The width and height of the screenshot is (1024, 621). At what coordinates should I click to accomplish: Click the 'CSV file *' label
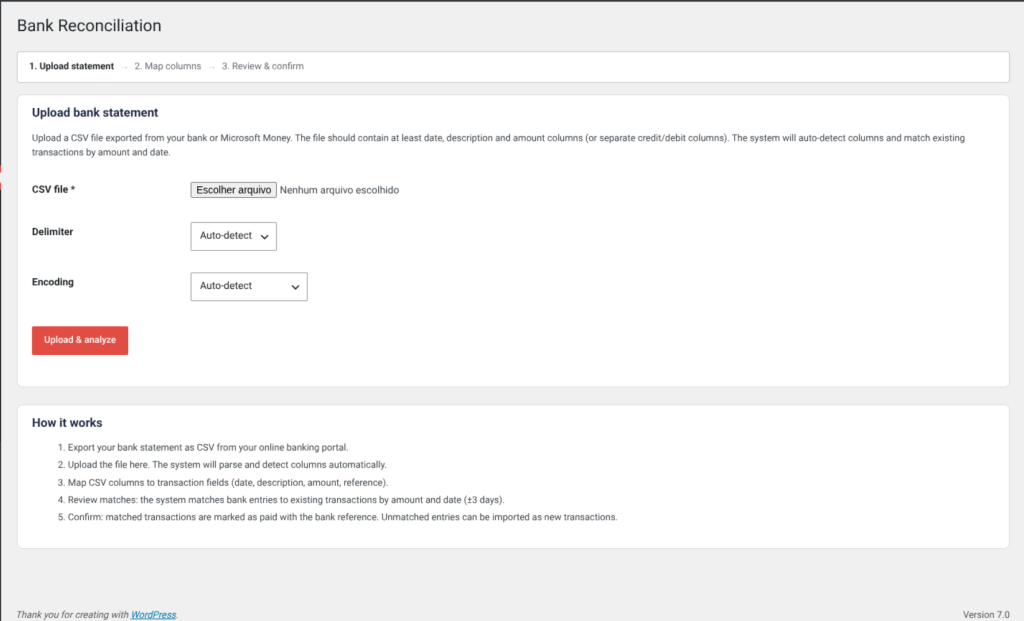pyautogui.click(x=54, y=189)
